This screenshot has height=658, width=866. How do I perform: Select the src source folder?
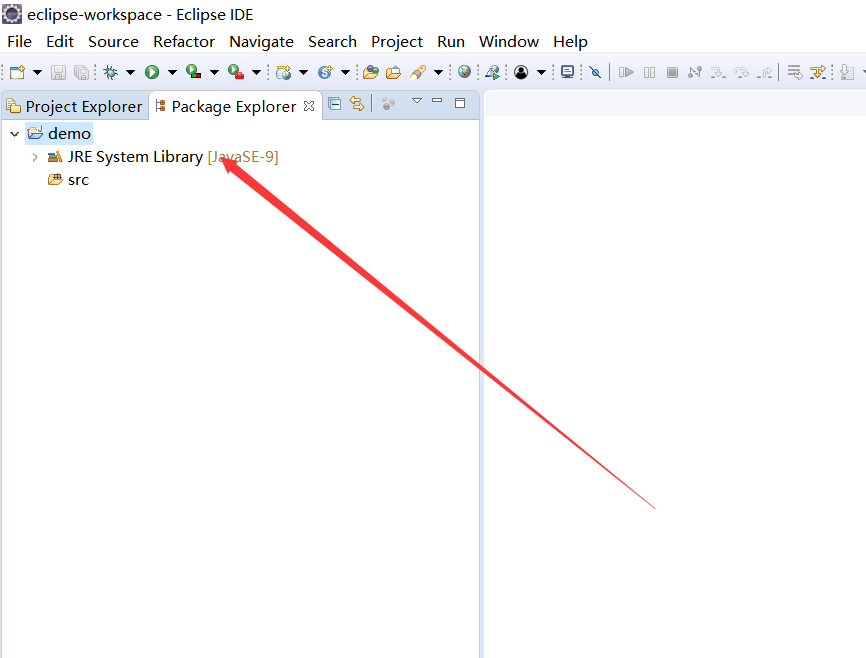coord(68,180)
